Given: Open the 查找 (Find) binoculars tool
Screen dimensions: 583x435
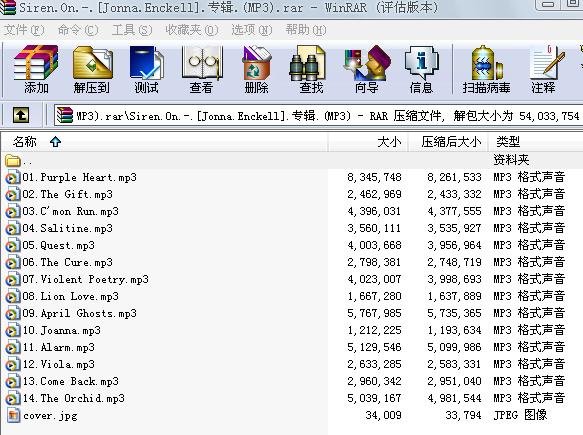Looking at the screenshot, I should point(311,69).
